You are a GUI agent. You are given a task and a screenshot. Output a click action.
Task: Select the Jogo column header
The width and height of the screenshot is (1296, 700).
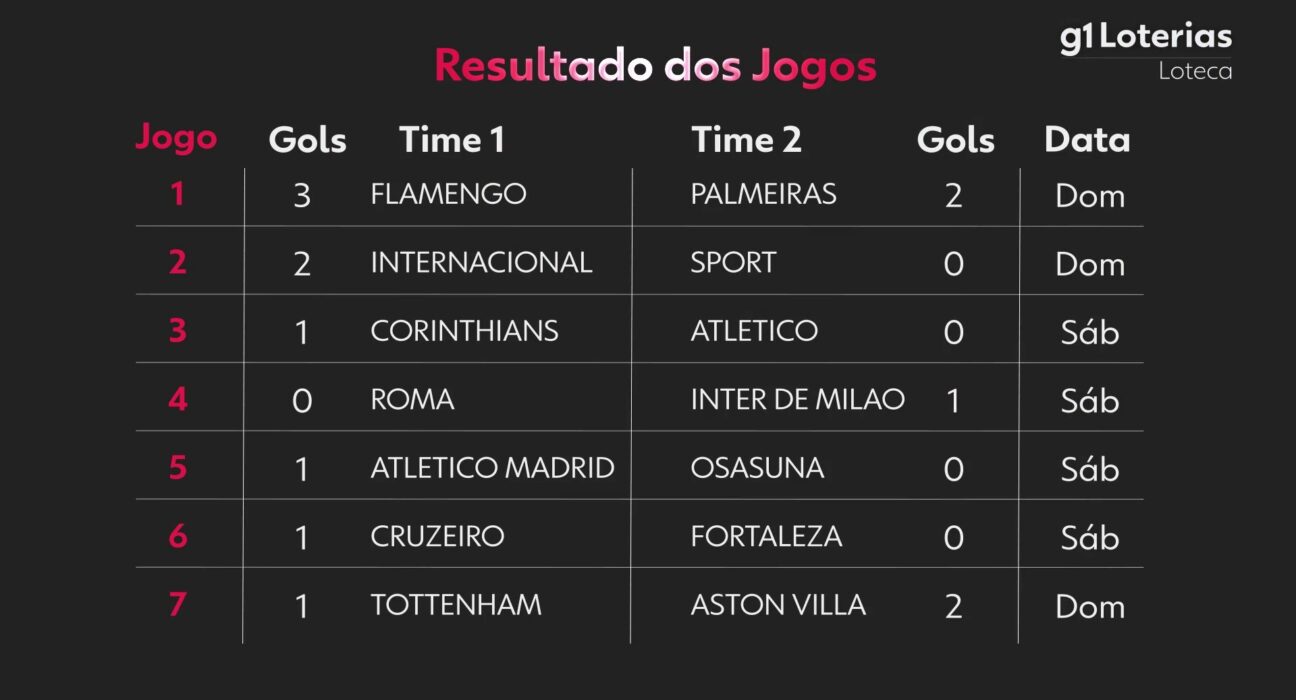tap(176, 137)
